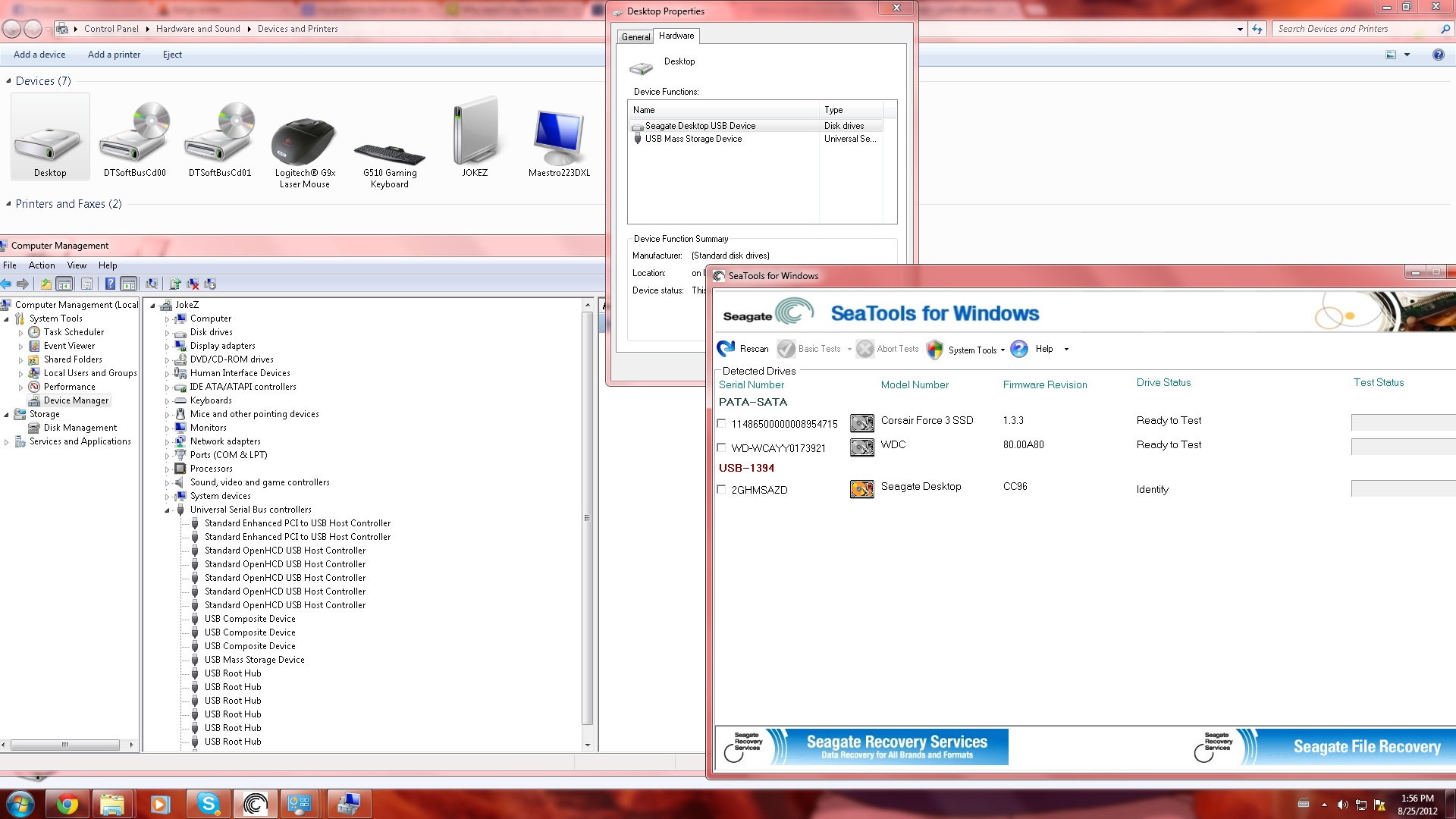Open the Action menu in Computer Management

(x=42, y=265)
